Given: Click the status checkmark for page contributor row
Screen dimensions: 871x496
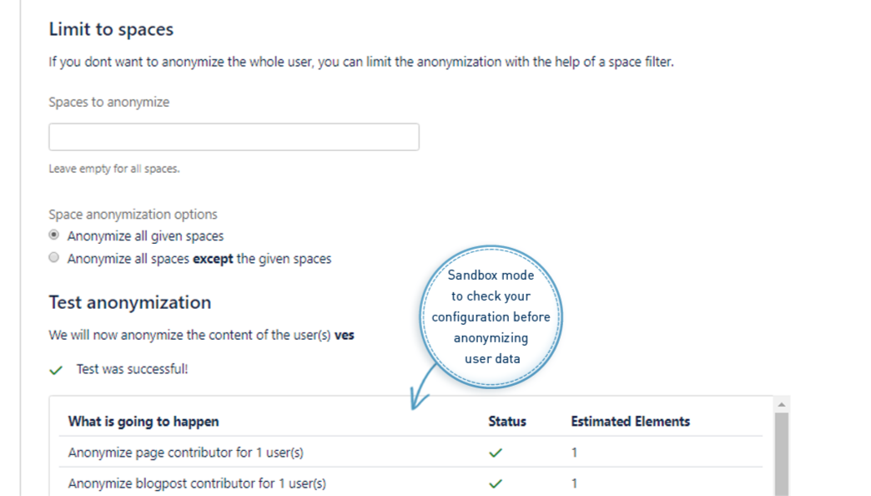Looking at the screenshot, I should coord(496,453).
